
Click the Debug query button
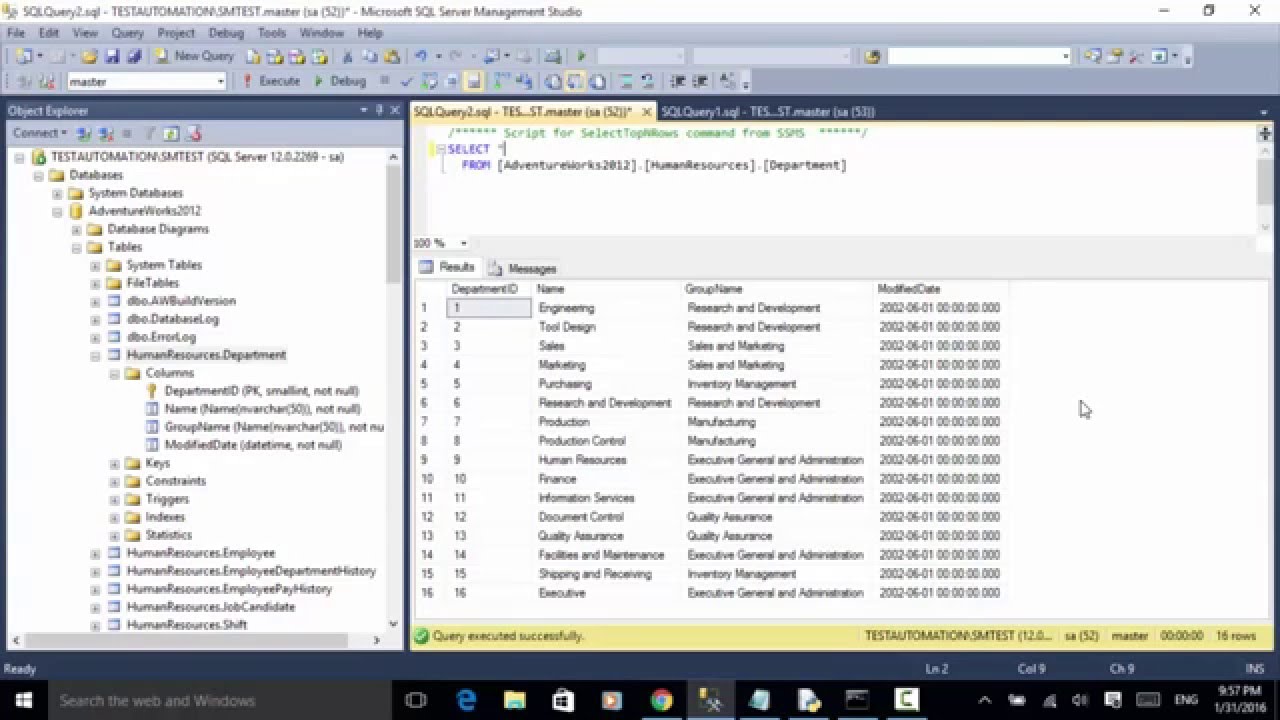click(340, 81)
